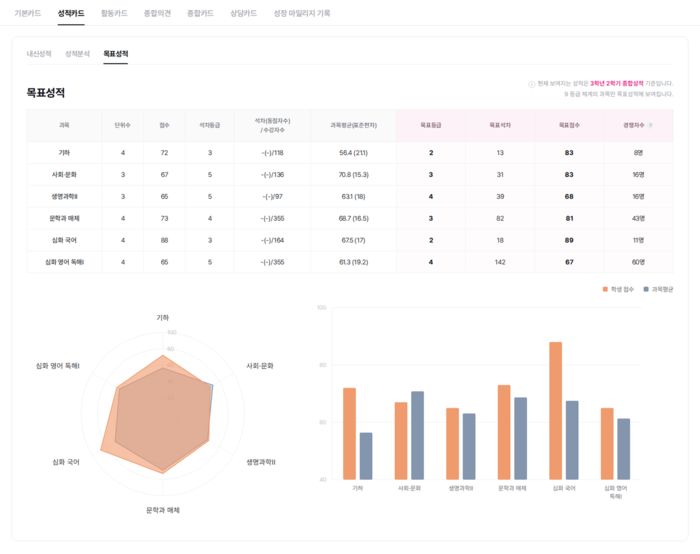Click the 목표등급 column header

point(431,125)
